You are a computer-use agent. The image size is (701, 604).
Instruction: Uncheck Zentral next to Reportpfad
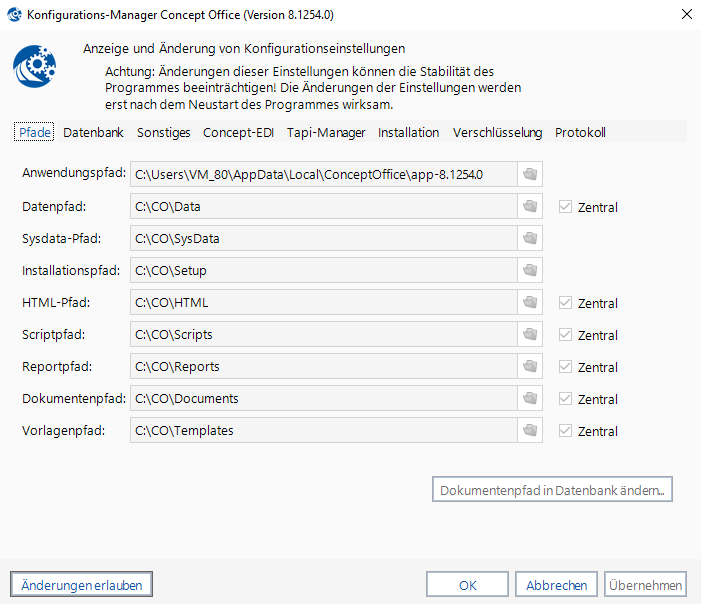(566, 367)
